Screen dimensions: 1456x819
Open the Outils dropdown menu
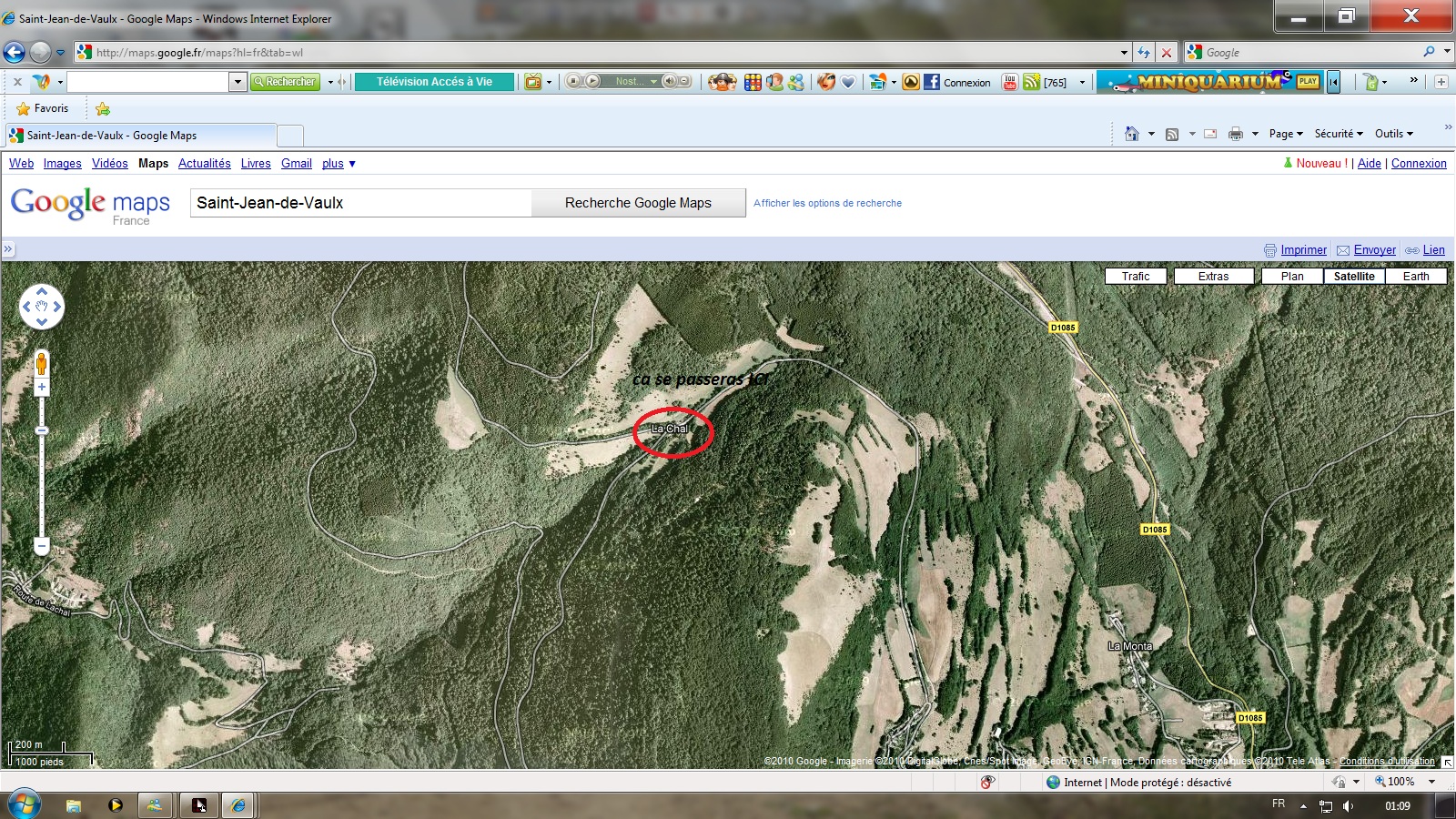click(1393, 134)
